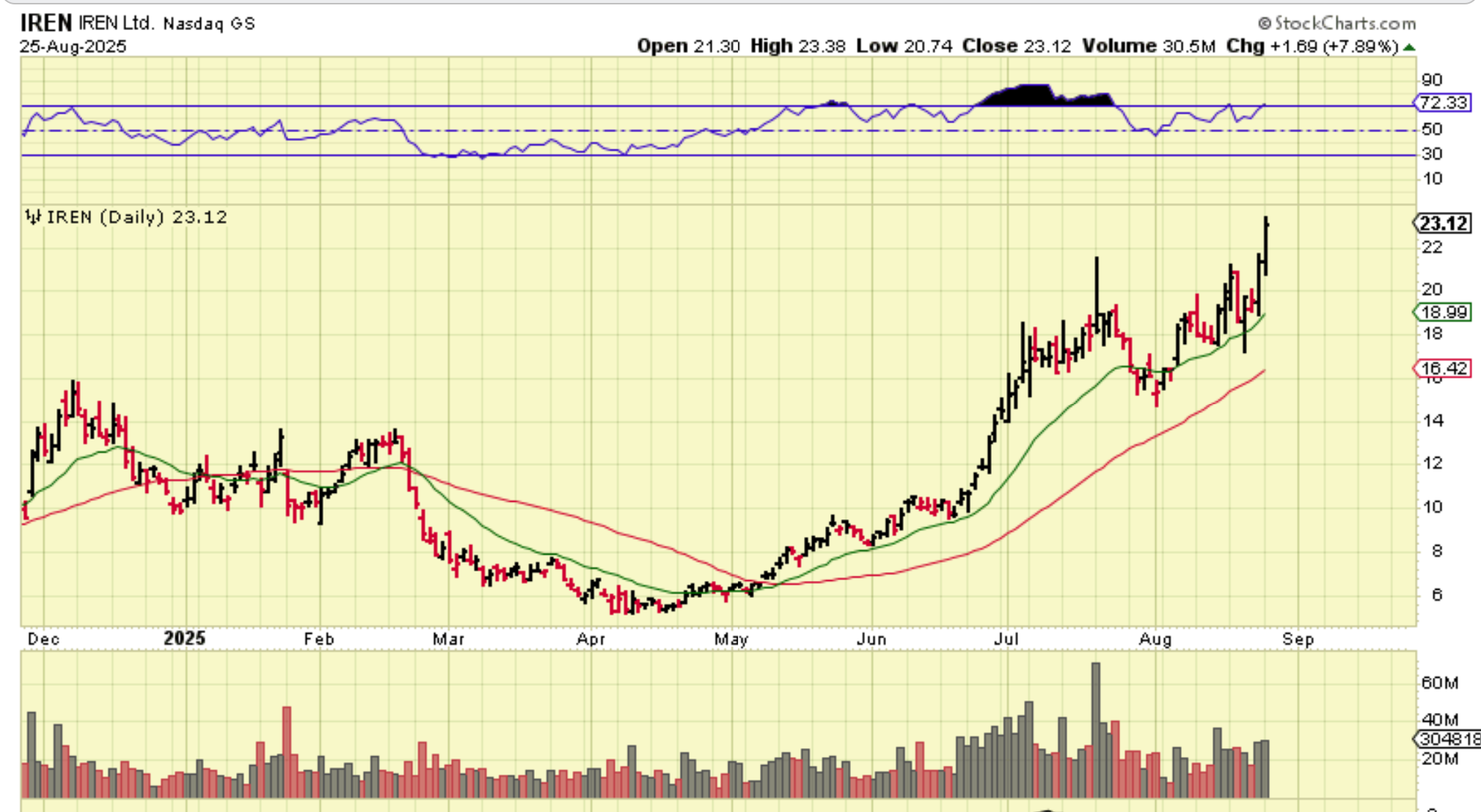
Task: Click the Volume 30.5M reading in header
Action: pos(1149,46)
